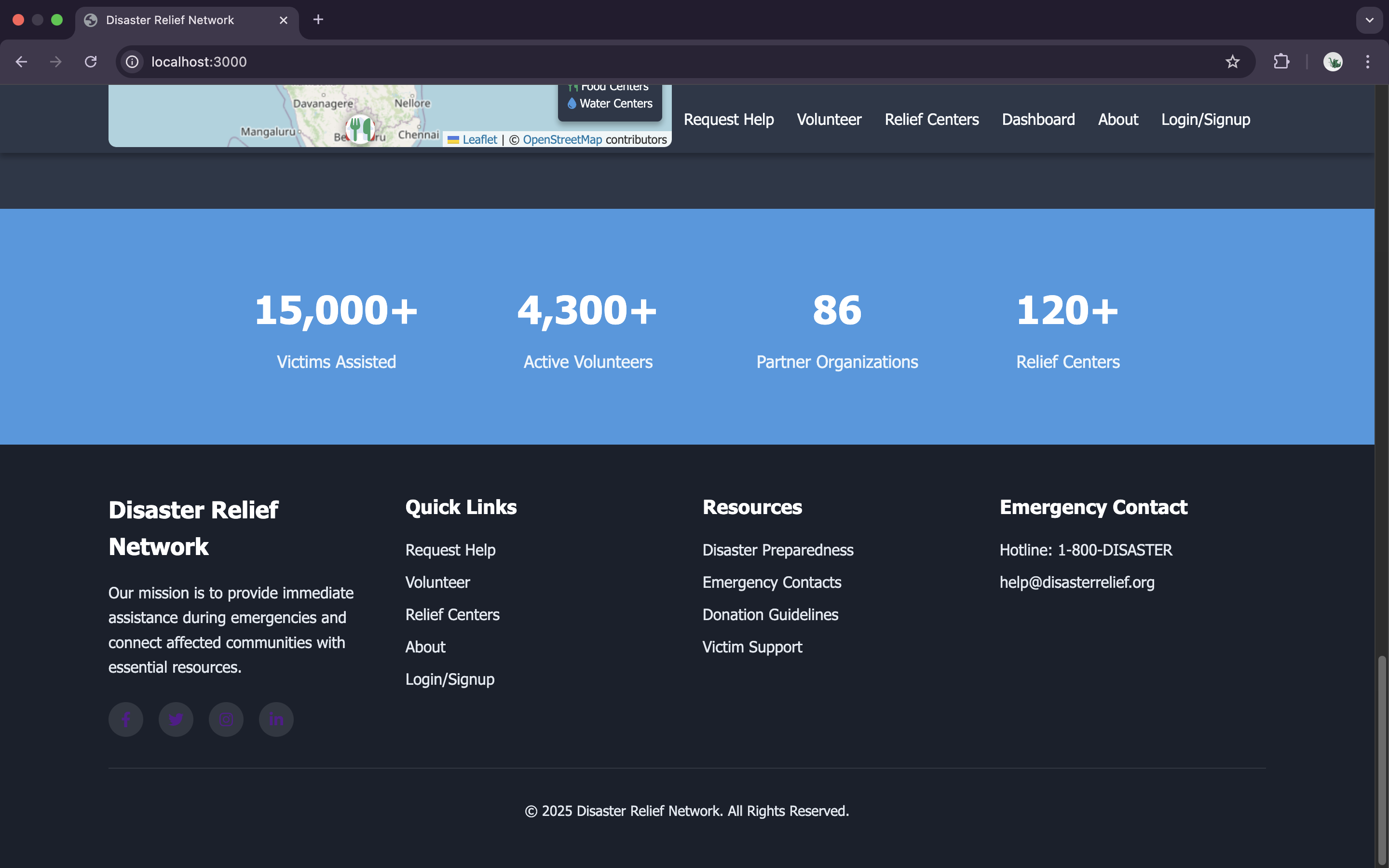Open the browser extensions puzzle icon
1389x868 pixels.
[x=1281, y=62]
